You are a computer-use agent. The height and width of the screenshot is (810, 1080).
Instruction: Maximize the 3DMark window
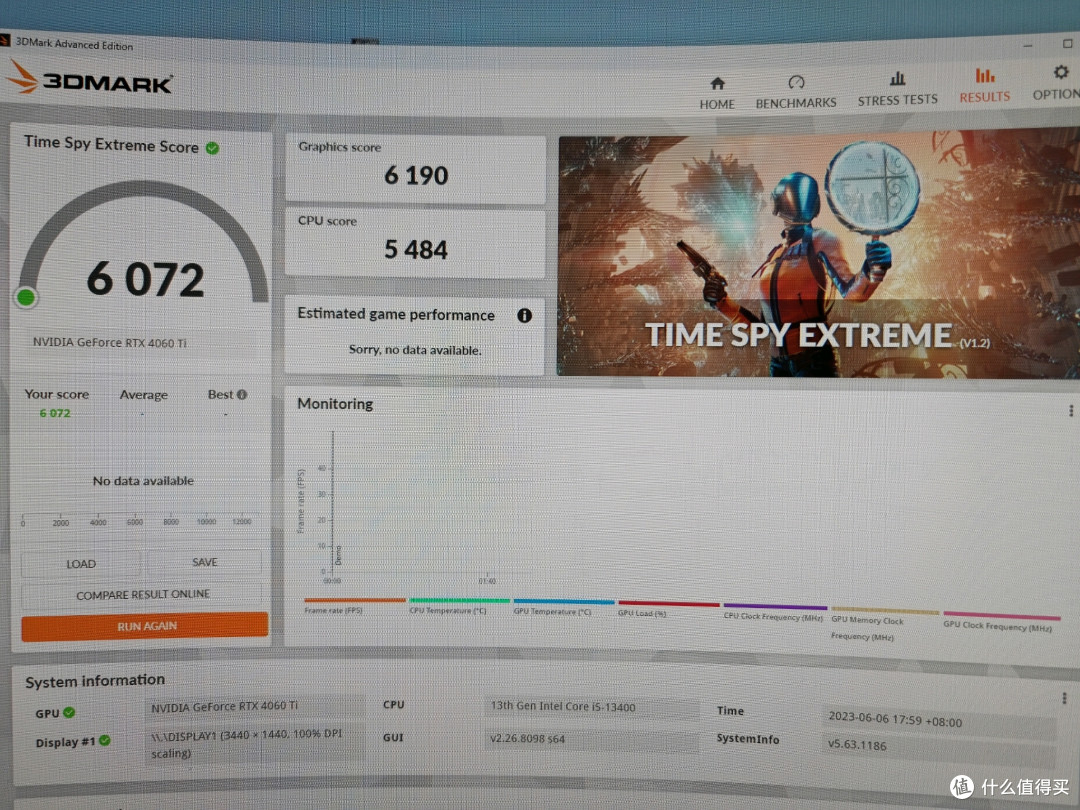tap(1067, 43)
